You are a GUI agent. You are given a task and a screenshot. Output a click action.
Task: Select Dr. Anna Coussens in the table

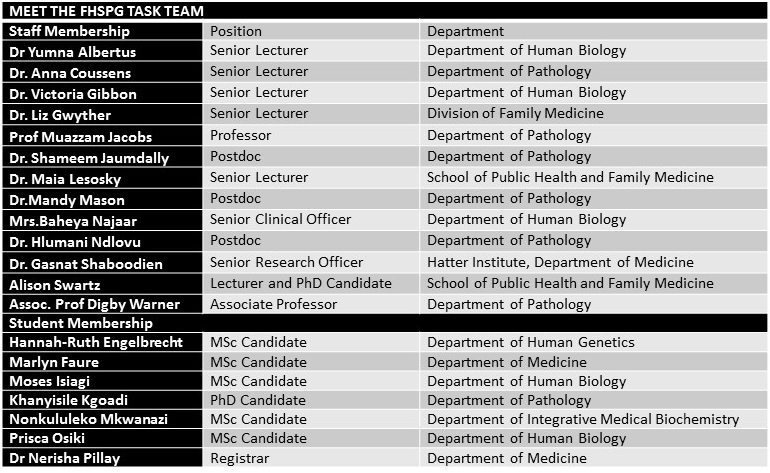pyautogui.click(x=70, y=73)
